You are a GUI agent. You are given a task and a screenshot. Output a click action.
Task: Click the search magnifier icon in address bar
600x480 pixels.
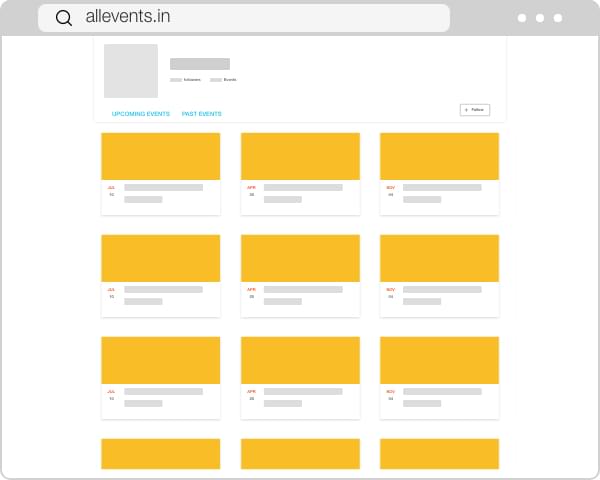coord(64,18)
